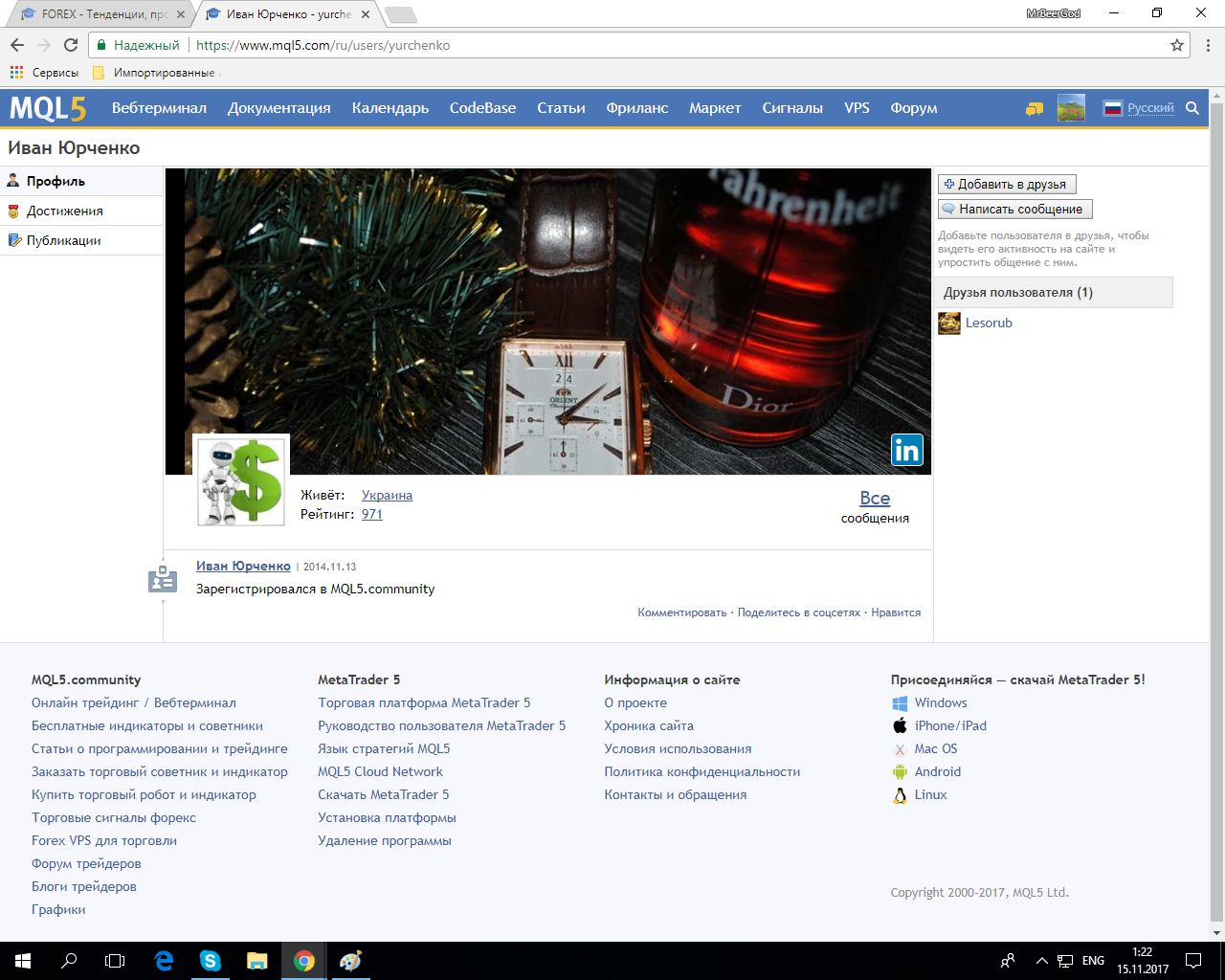Select Публикации in the sidebar
This screenshot has width=1225, height=980.
click(x=81, y=240)
